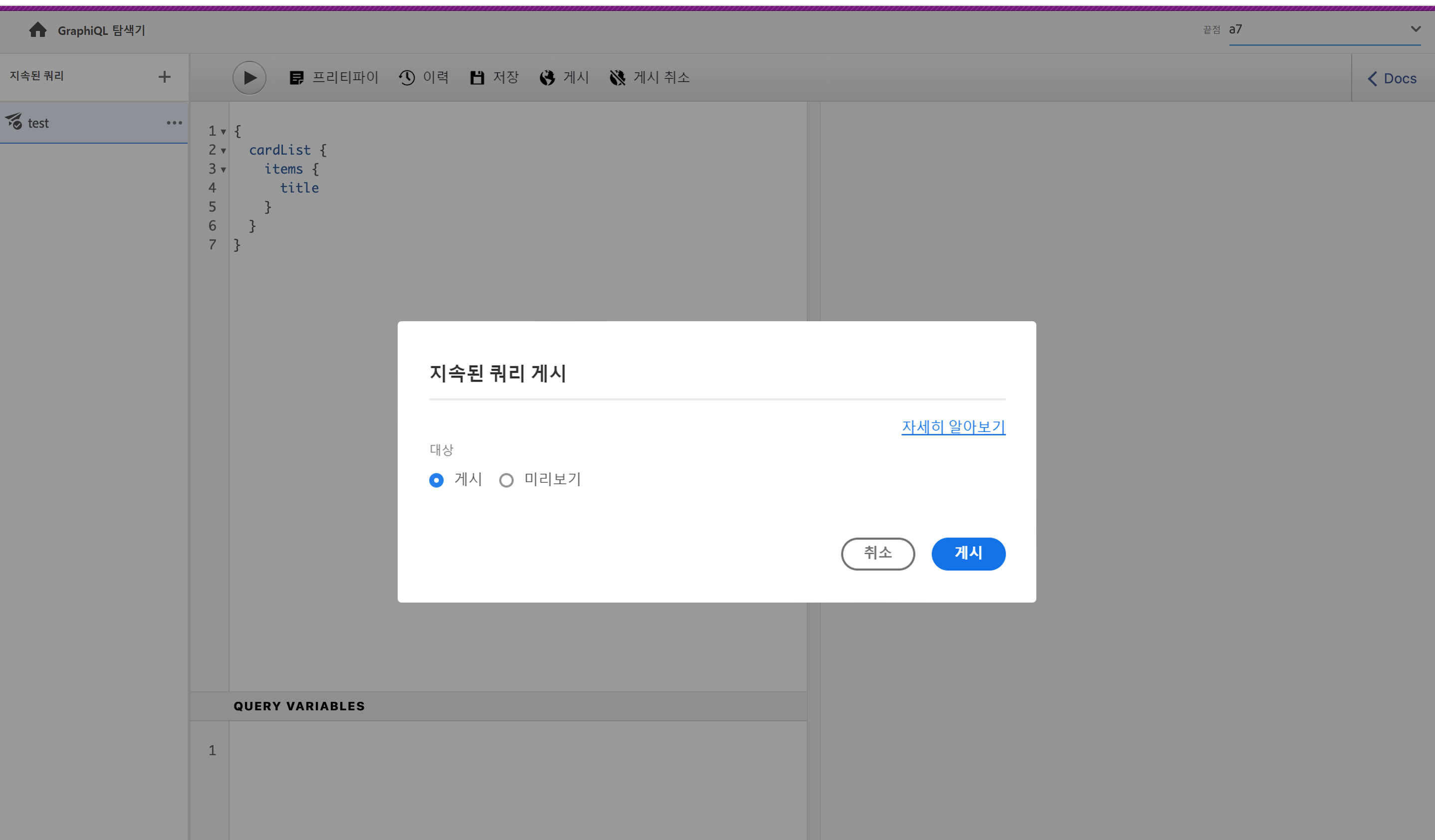Expand the Docs panel
The height and width of the screenshot is (840, 1435).
coord(1392,78)
